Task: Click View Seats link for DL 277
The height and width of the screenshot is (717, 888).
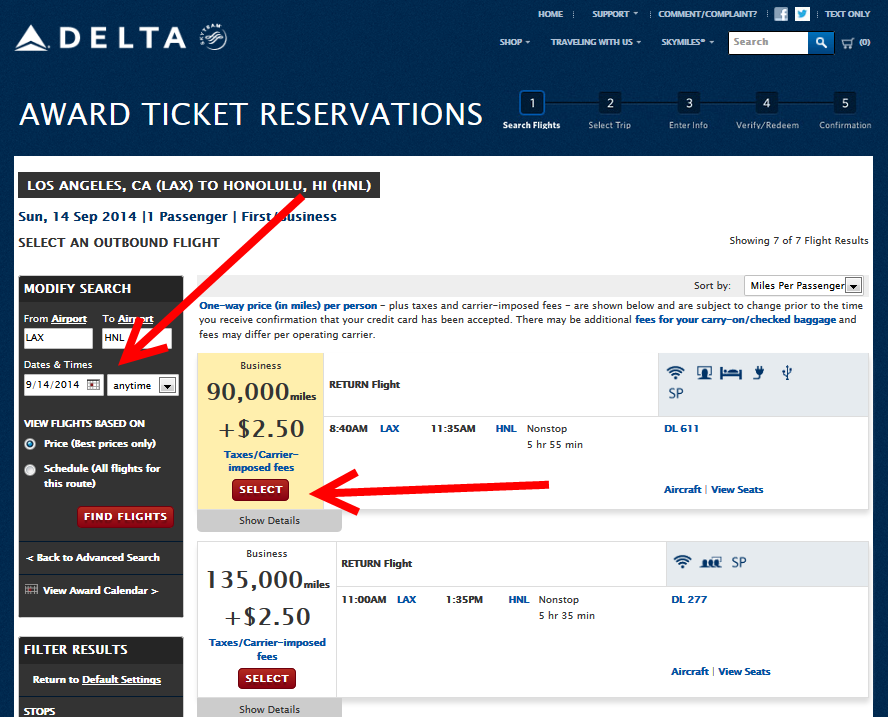Action: (x=744, y=672)
